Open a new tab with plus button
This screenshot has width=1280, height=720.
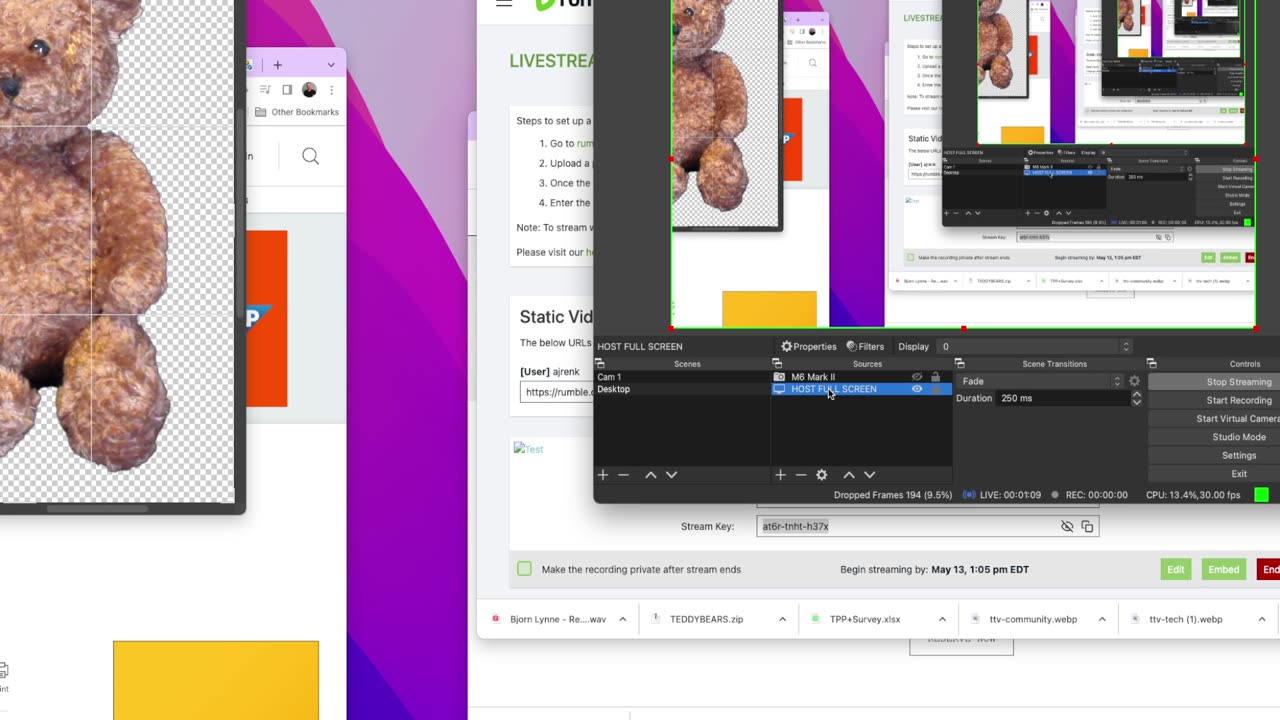pyautogui.click(x=277, y=65)
